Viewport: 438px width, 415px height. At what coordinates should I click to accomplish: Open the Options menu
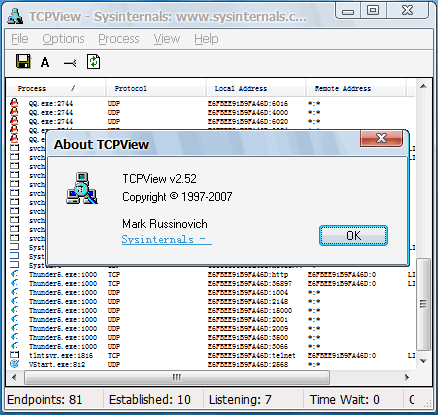63,39
